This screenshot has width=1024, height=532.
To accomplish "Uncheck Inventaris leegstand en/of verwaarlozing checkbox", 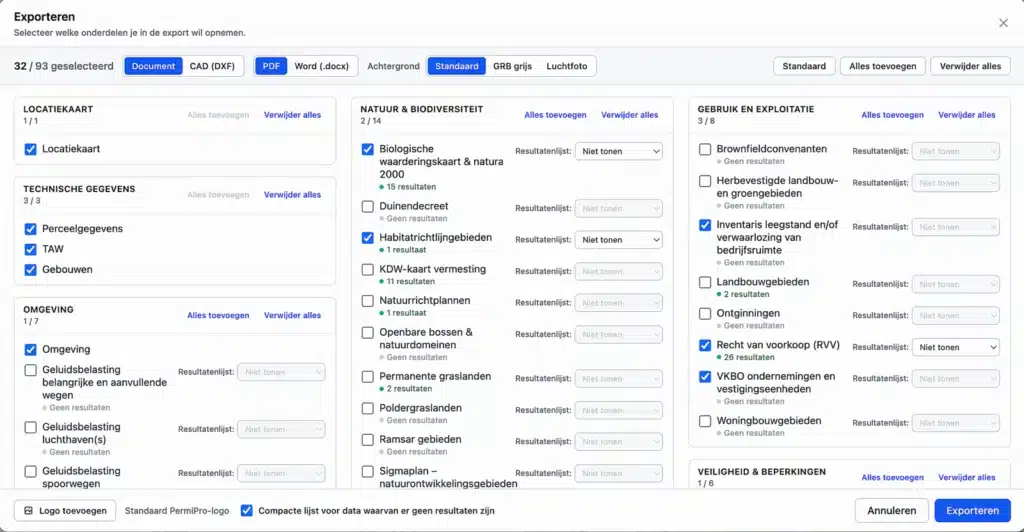I will [x=705, y=225].
